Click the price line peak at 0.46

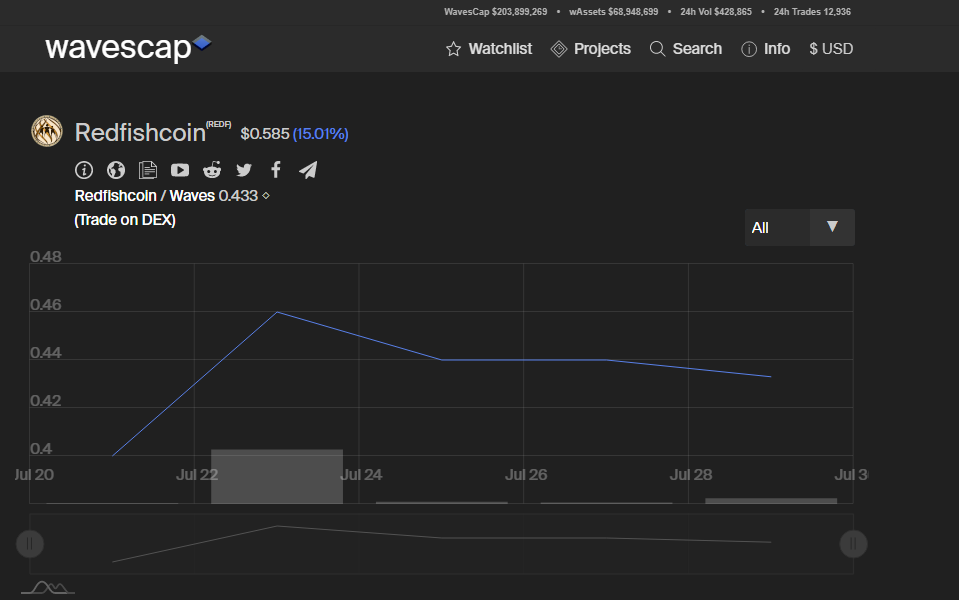pyautogui.click(x=277, y=312)
